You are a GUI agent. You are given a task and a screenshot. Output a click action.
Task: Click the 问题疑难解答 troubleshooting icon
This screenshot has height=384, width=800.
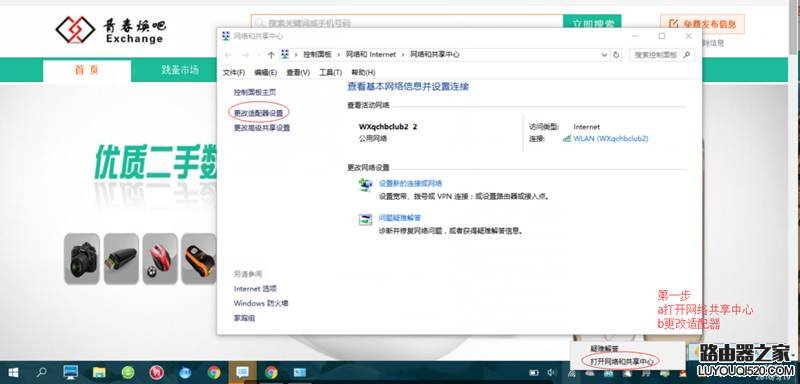click(365, 219)
